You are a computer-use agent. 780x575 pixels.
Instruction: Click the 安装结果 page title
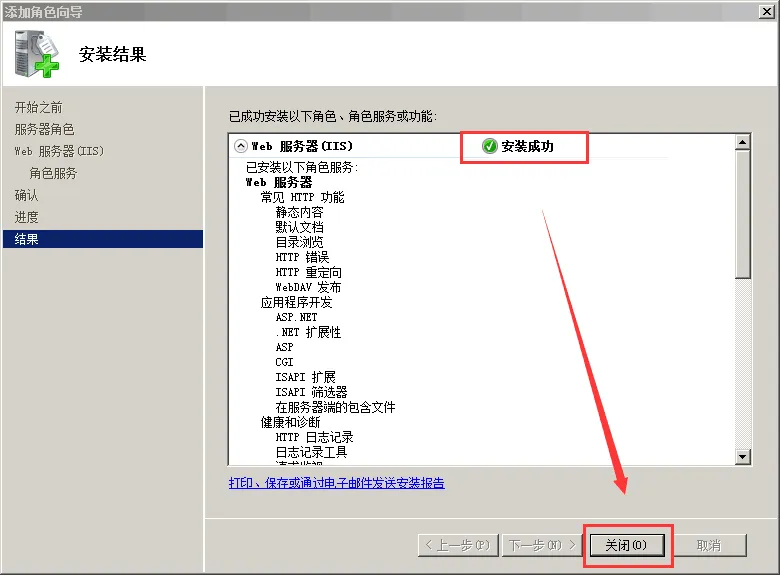(112, 54)
